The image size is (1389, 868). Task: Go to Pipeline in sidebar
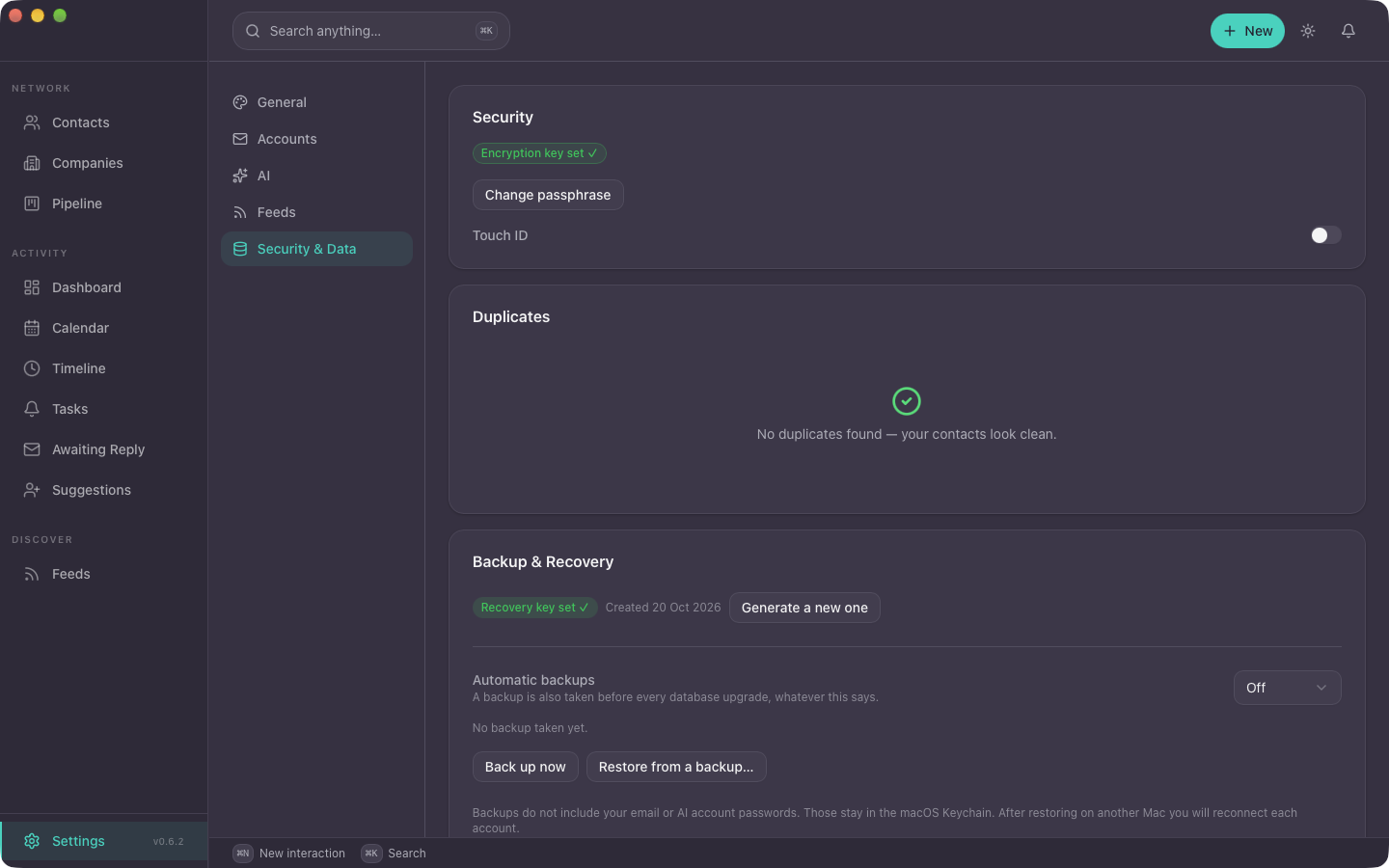[x=103, y=203]
